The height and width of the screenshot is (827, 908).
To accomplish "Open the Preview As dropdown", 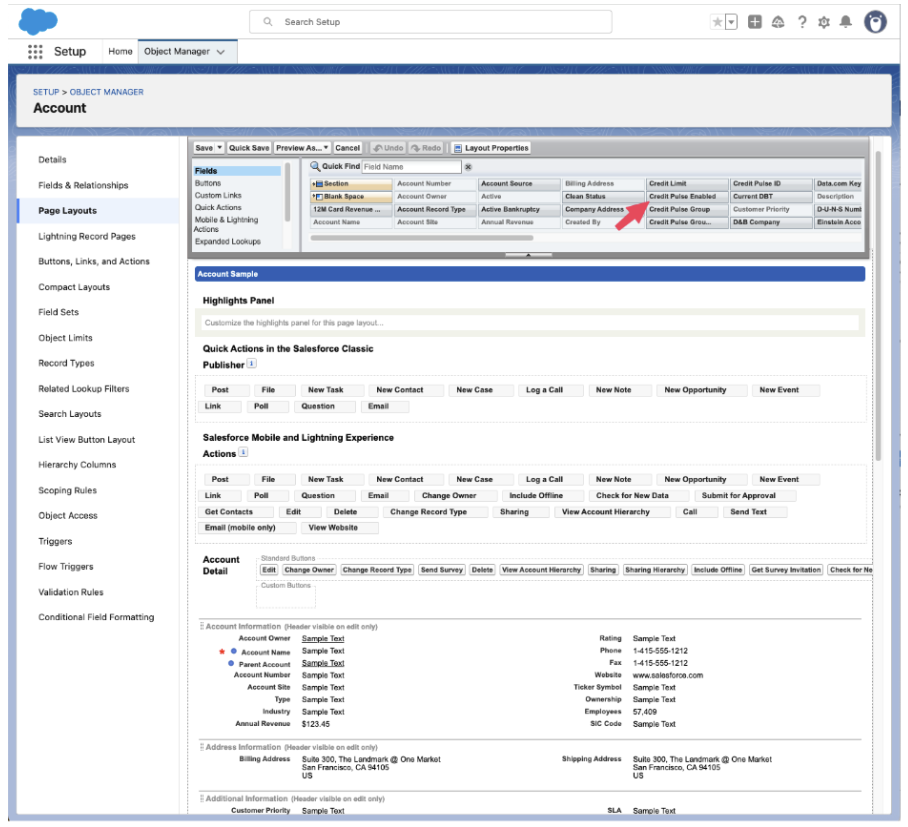I will point(303,148).
